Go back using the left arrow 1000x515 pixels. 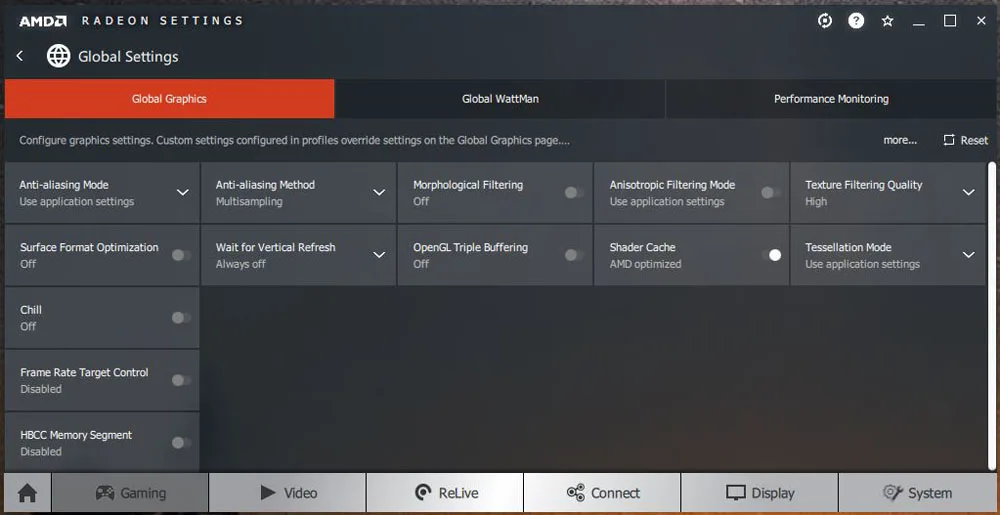click(20, 56)
